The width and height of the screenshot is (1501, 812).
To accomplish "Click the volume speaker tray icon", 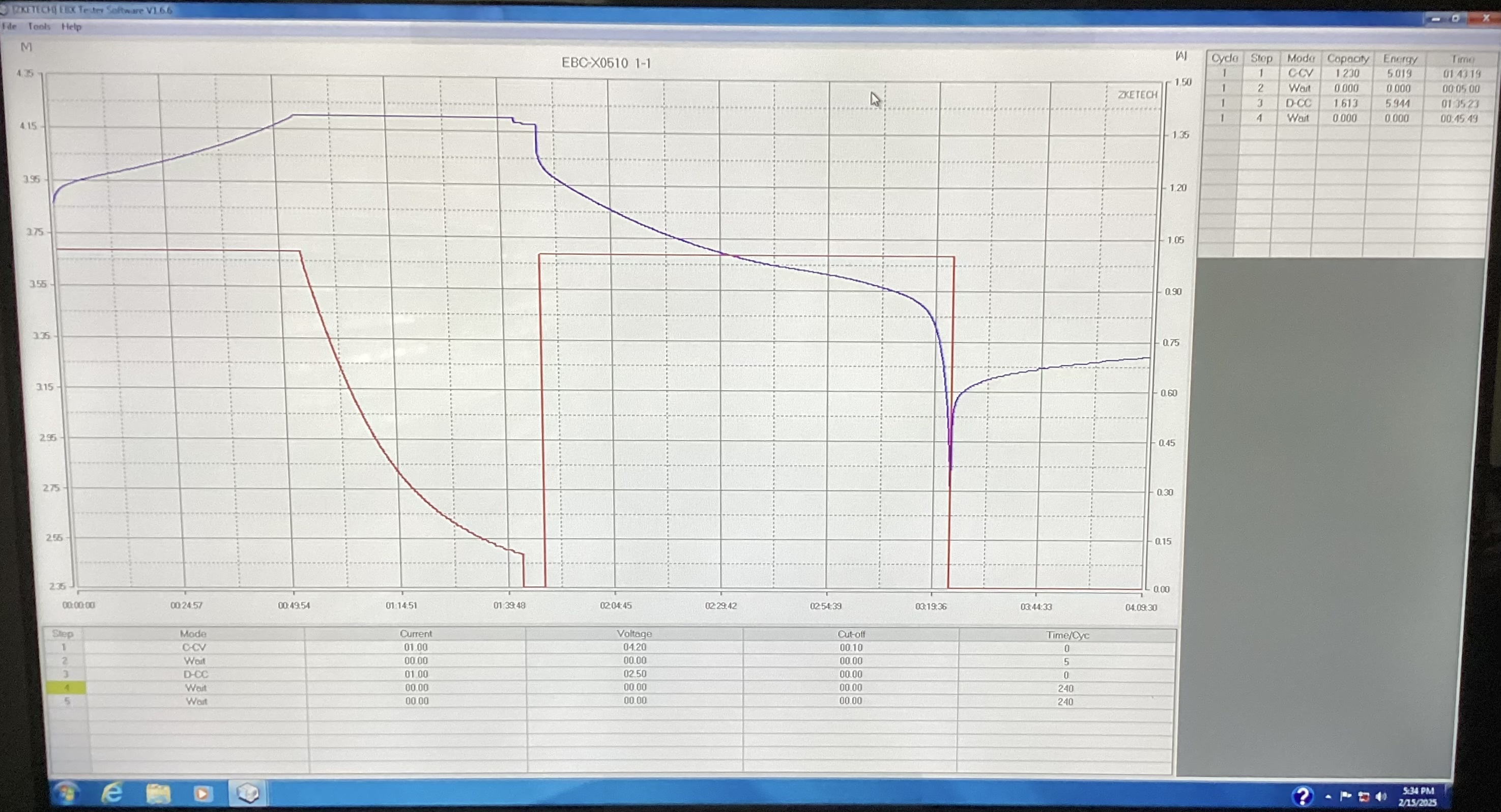I will [x=1380, y=796].
